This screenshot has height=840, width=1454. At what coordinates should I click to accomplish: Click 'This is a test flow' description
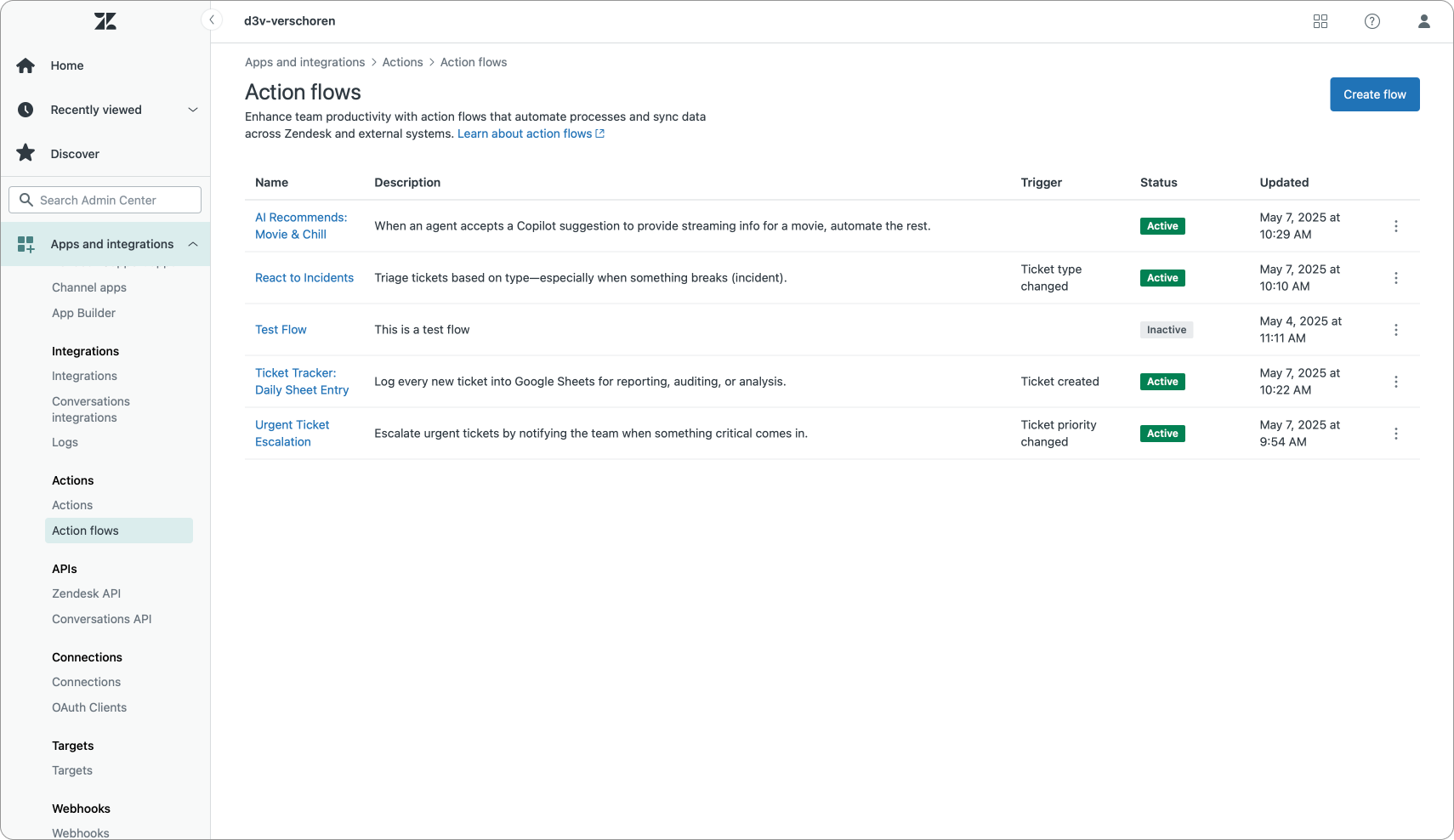422,330
